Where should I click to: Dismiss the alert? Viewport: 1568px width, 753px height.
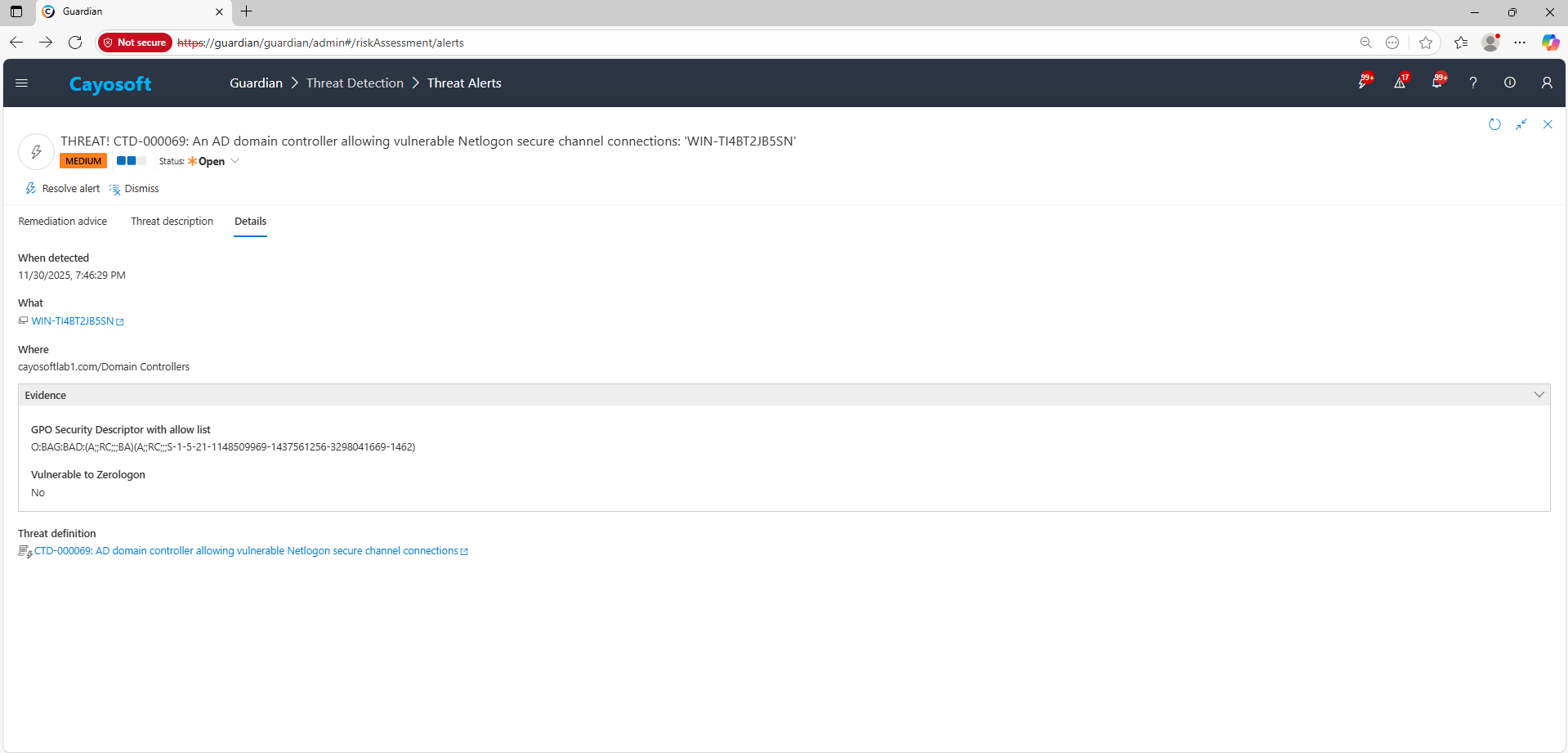coord(135,189)
